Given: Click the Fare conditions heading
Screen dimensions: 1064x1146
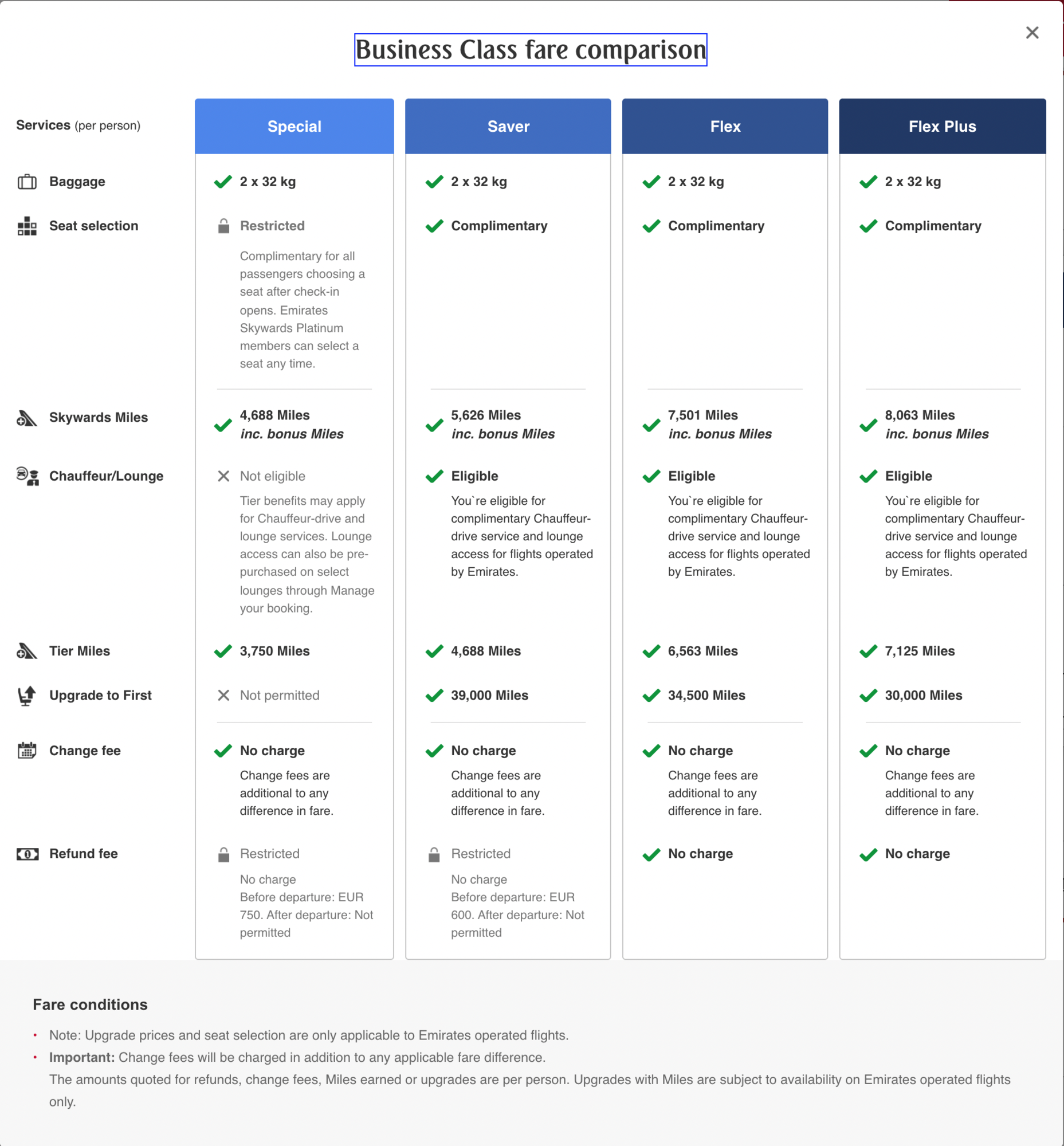Looking at the screenshot, I should [90, 1005].
